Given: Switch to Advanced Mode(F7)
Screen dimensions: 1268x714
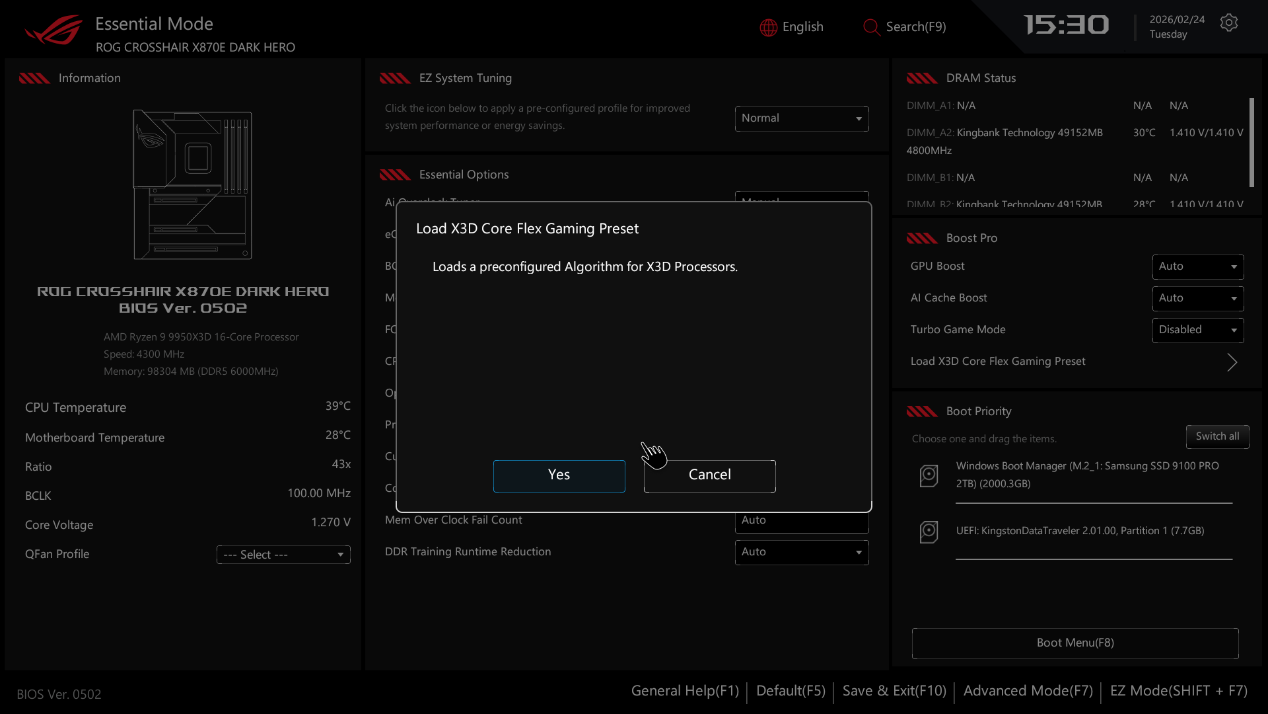Looking at the screenshot, I should (x=1026, y=691).
